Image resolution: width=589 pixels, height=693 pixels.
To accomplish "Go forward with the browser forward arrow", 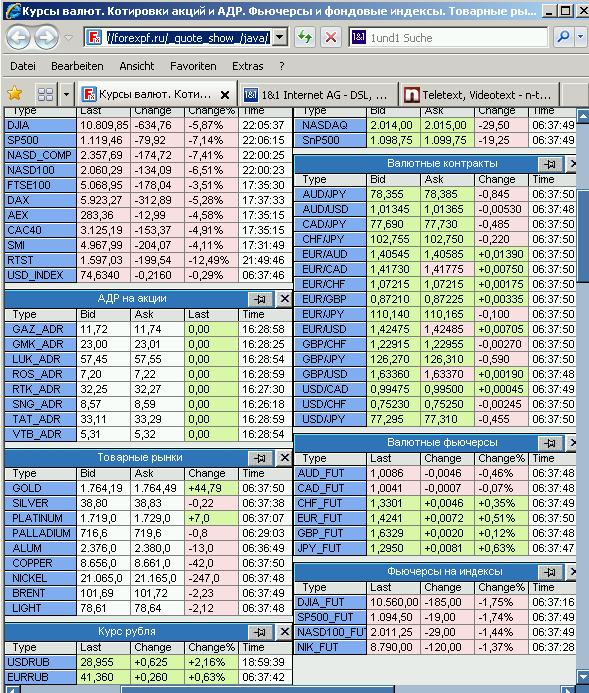I will coord(46,37).
